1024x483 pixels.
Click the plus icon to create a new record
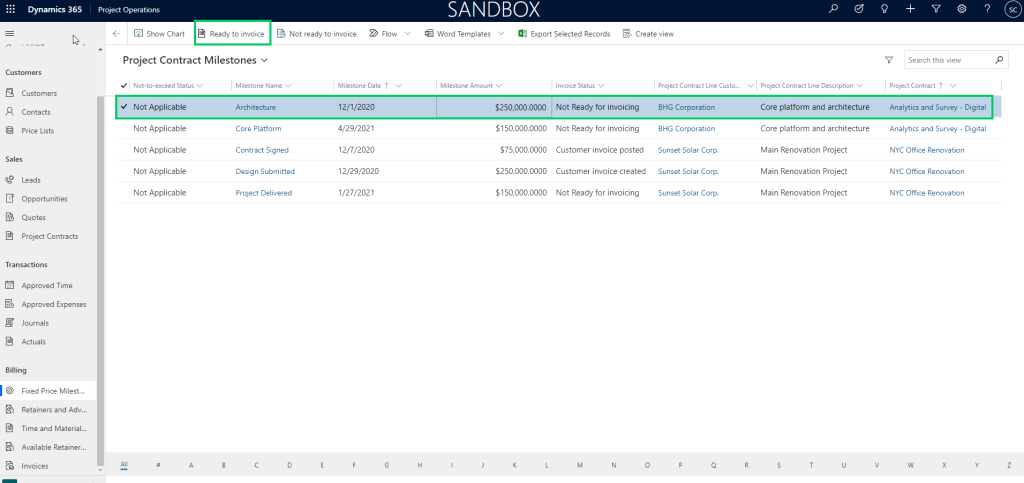(909, 9)
